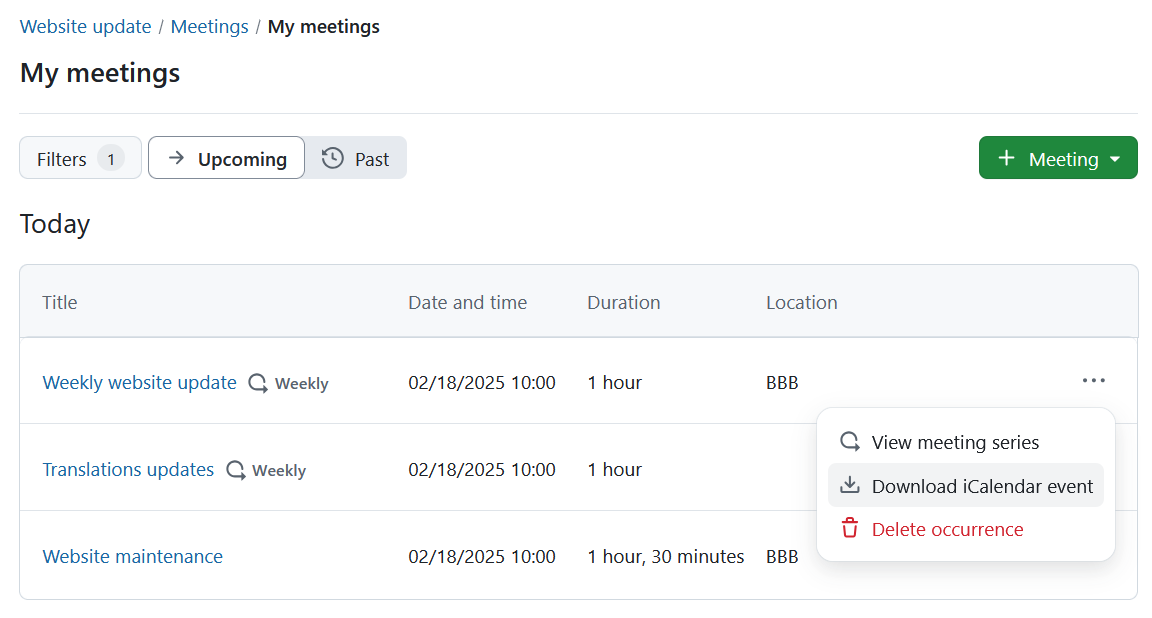Click the plus icon on the Meeting button
1152x618 pixels.
tap(1005, 158)
